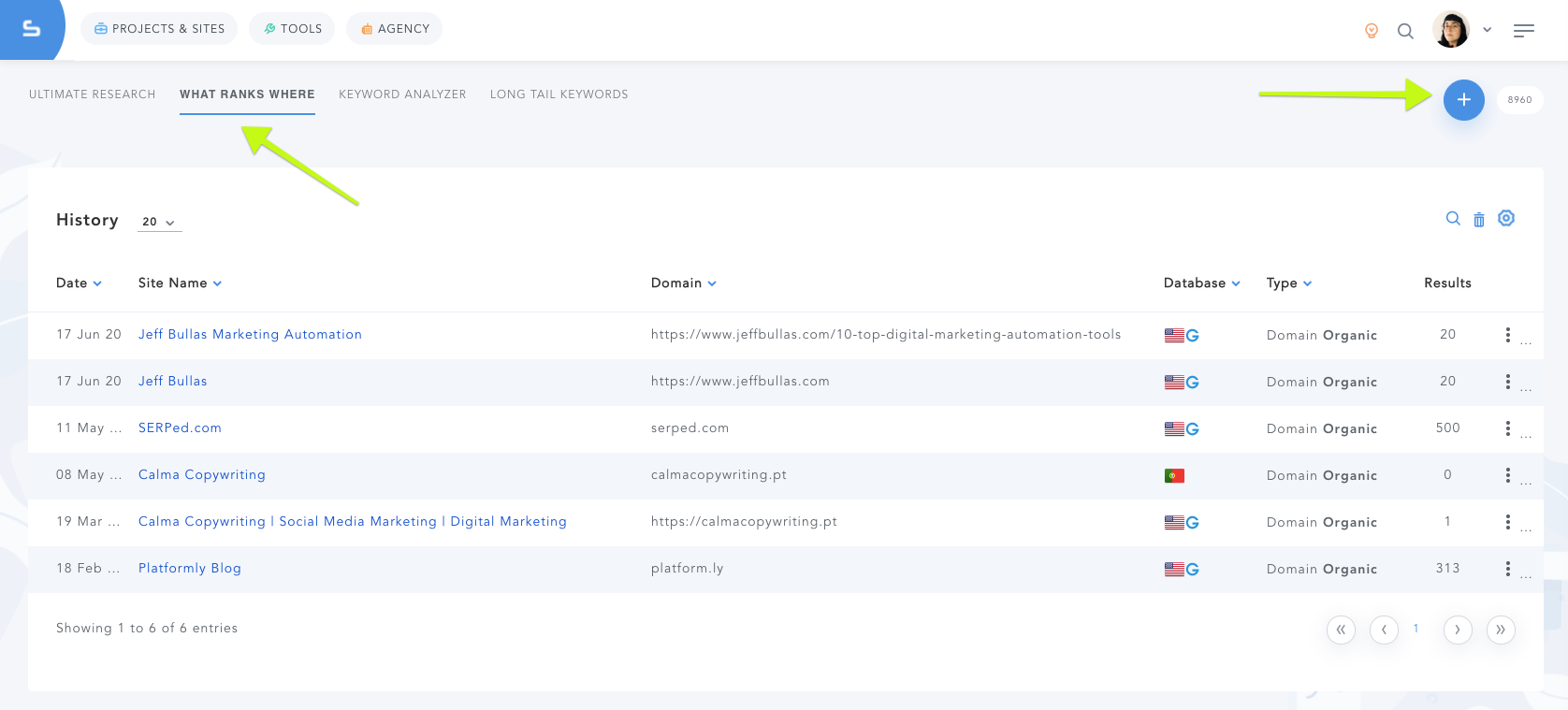
Task: Click the blue plus add button
Action: [x=1464, y=100]
